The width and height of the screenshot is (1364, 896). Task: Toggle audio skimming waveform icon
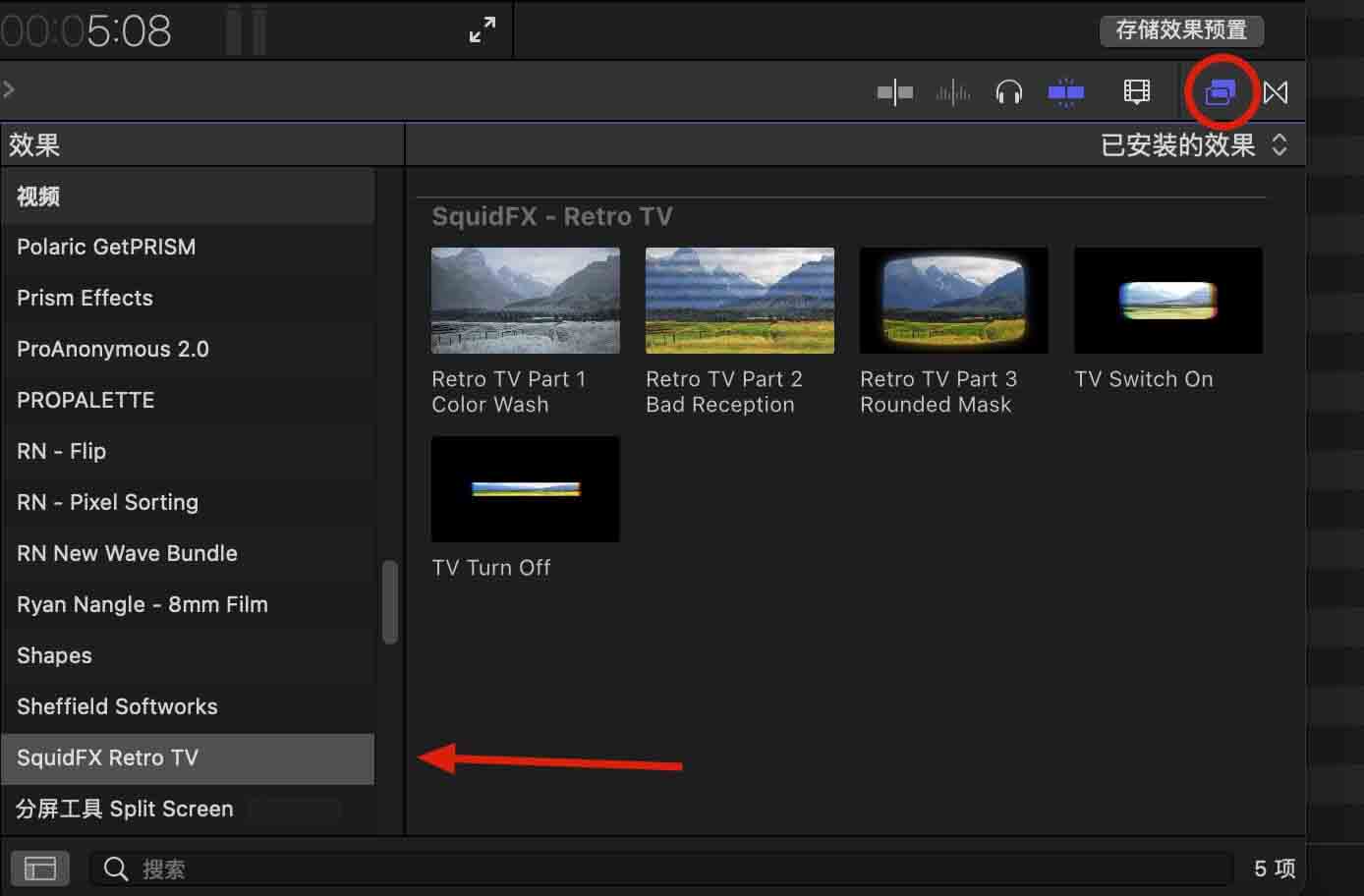coord(952,92)
